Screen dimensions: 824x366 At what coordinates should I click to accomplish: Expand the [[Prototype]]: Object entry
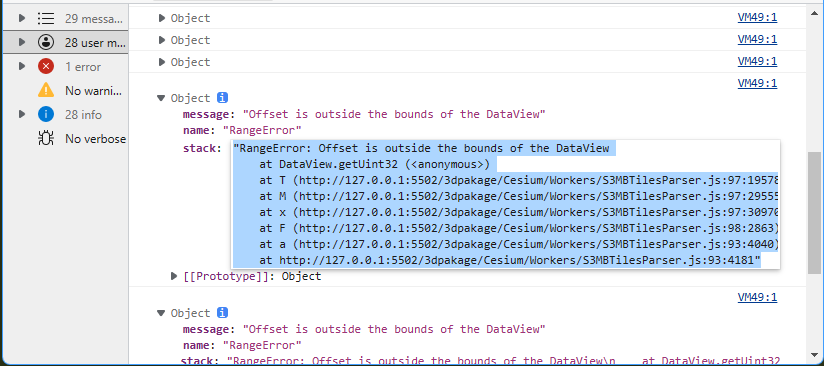click(174, 276)
